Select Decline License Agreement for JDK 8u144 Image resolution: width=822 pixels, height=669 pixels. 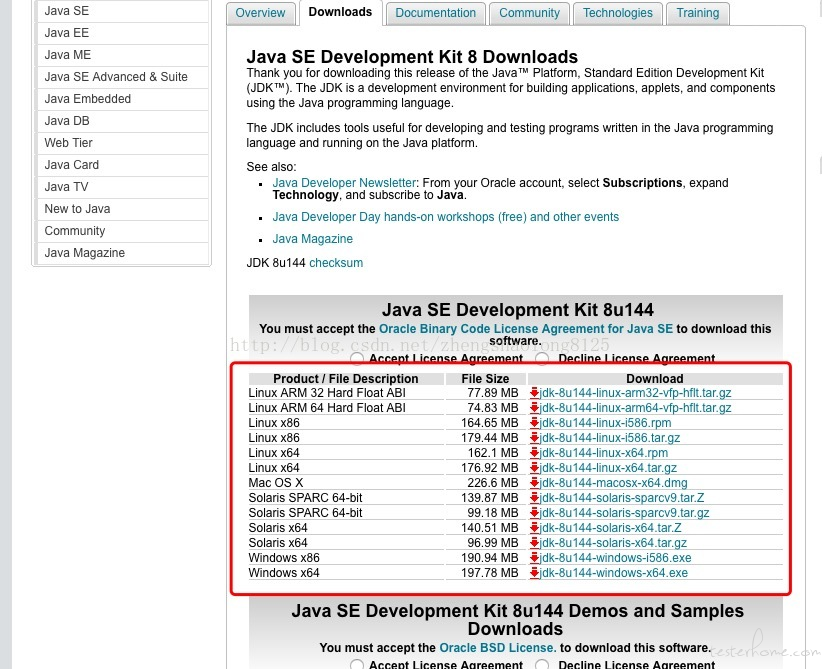click(543, 359)
